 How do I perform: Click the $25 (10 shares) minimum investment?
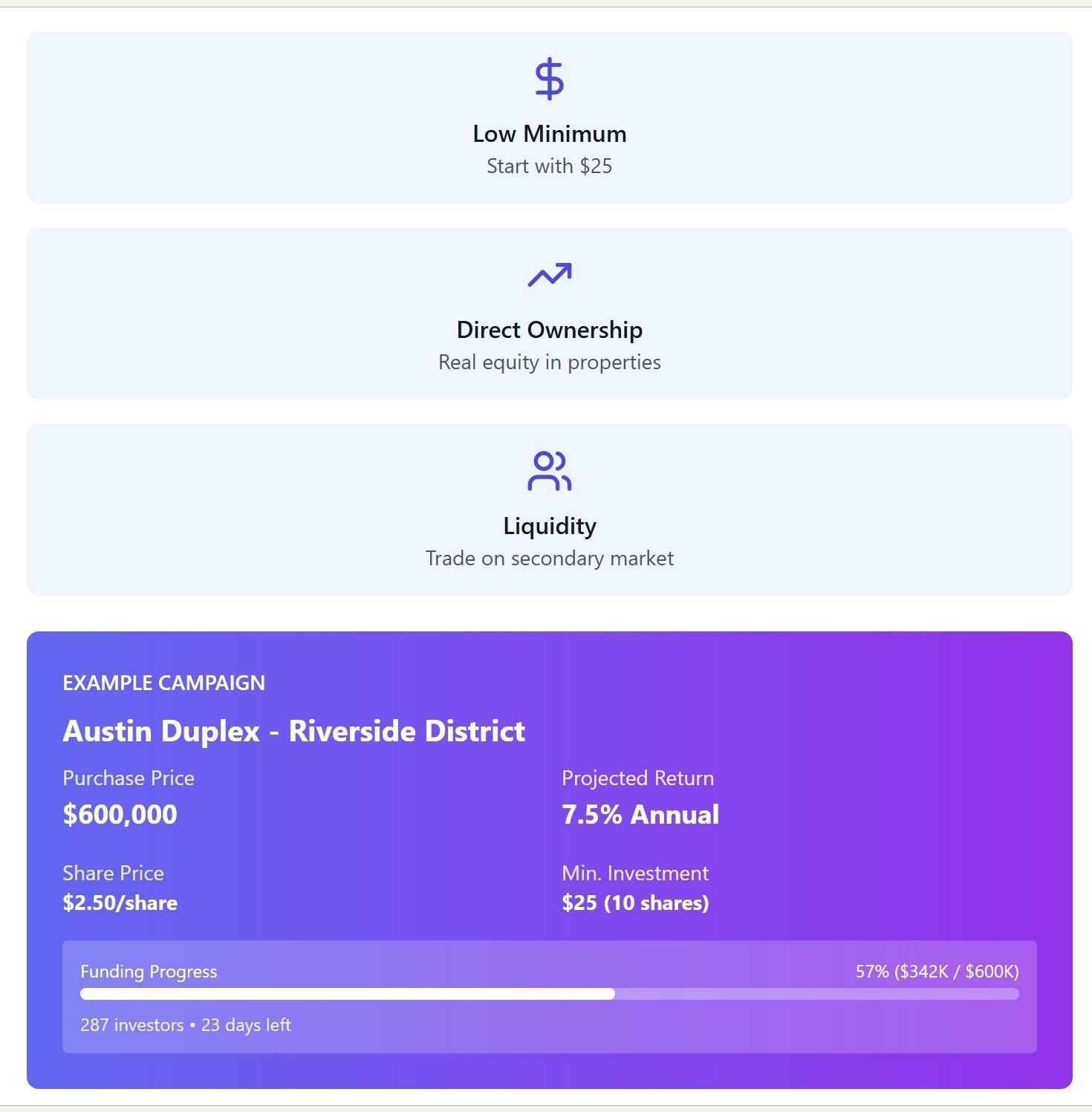pos(635,903)
